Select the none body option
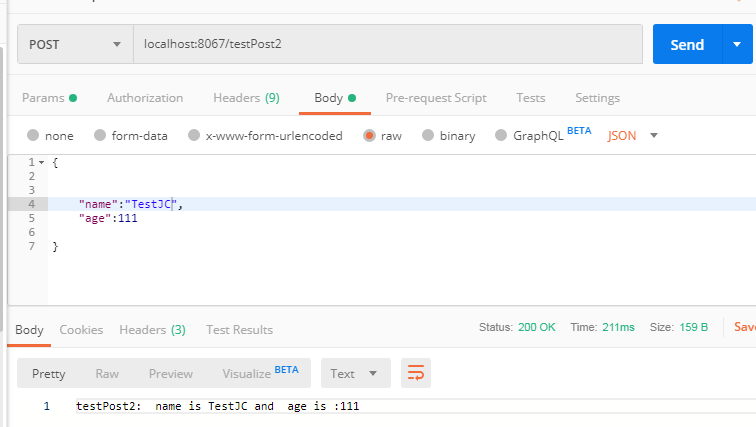Viewport: 756px width, 427px height. pos(50,135)
